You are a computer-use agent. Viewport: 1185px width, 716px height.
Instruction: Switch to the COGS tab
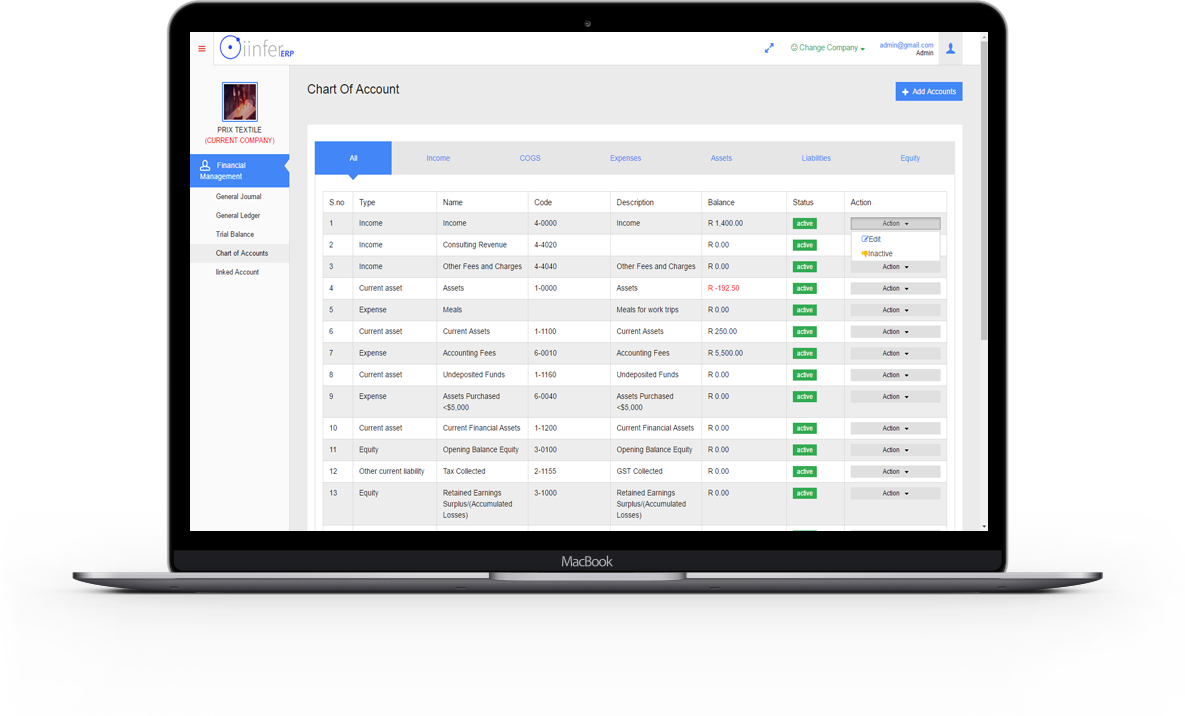(530, 158)
